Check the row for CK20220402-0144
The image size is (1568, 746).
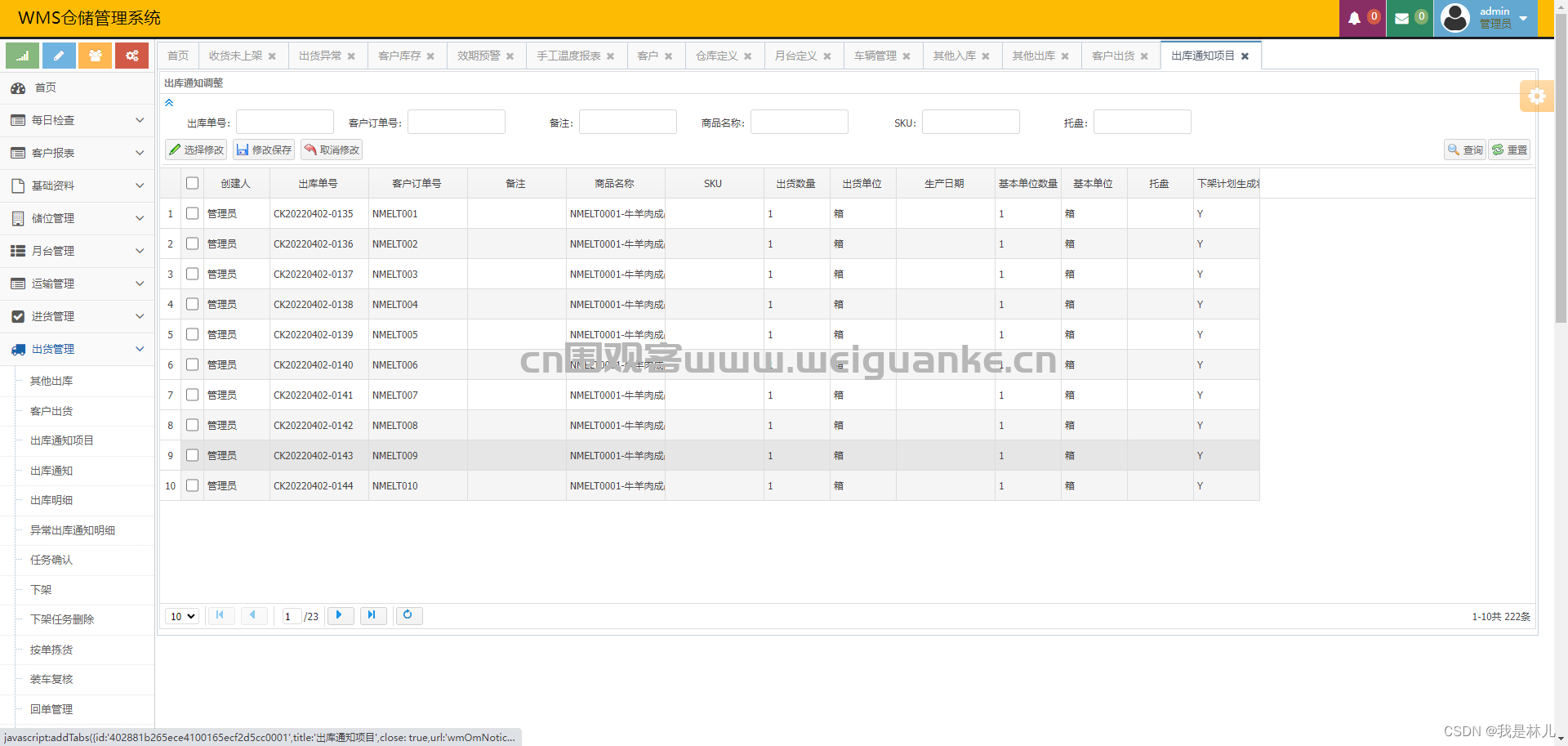193,485
